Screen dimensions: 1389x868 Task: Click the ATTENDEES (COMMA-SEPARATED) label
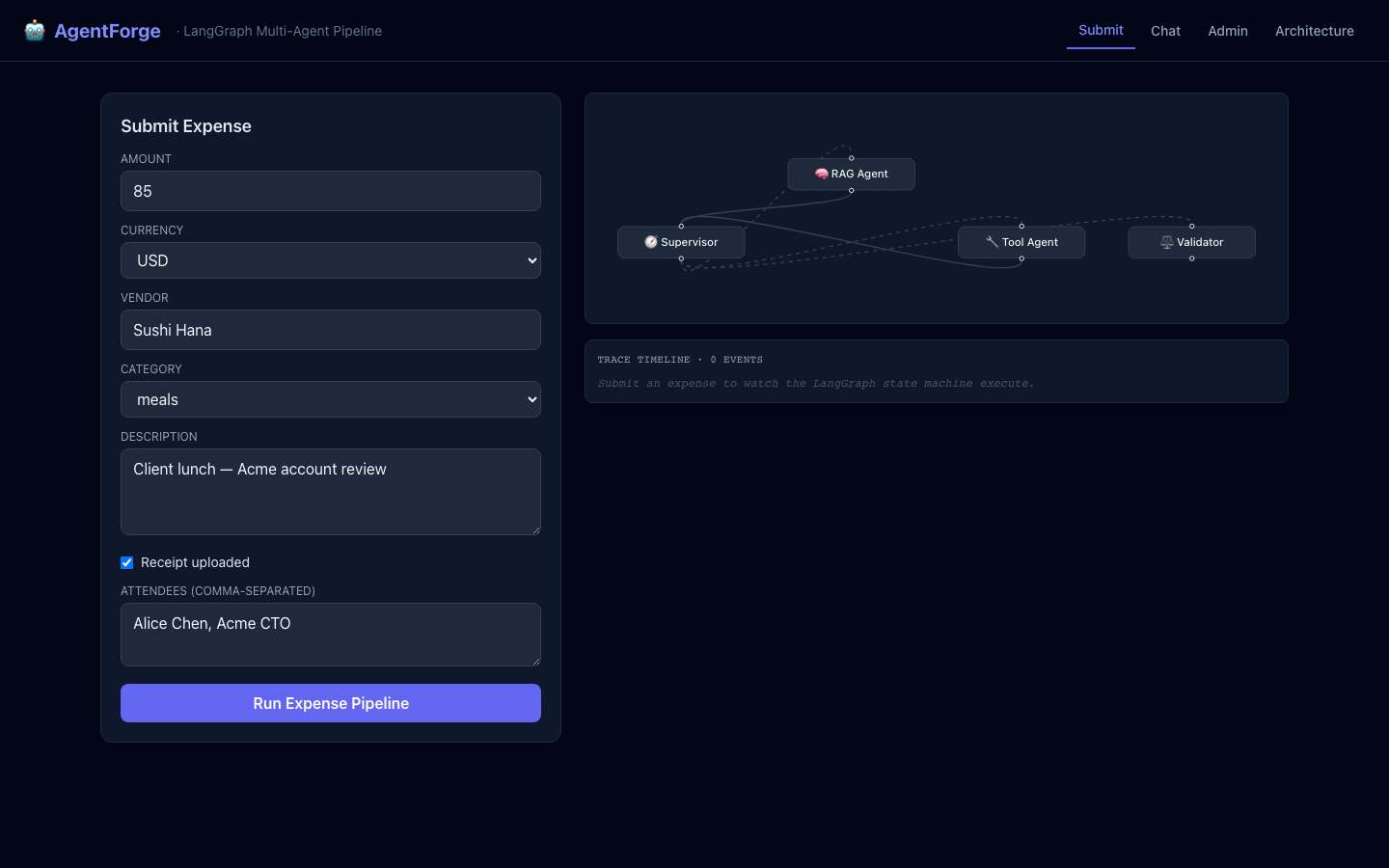218,591
